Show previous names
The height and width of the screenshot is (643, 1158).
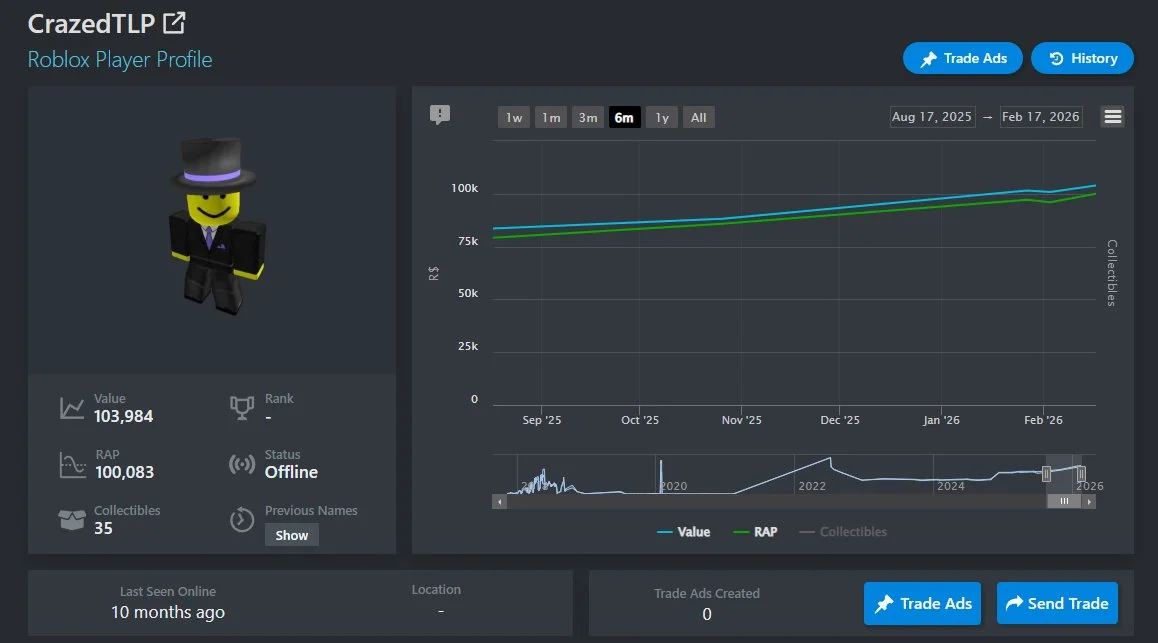(x=292, y=535)
